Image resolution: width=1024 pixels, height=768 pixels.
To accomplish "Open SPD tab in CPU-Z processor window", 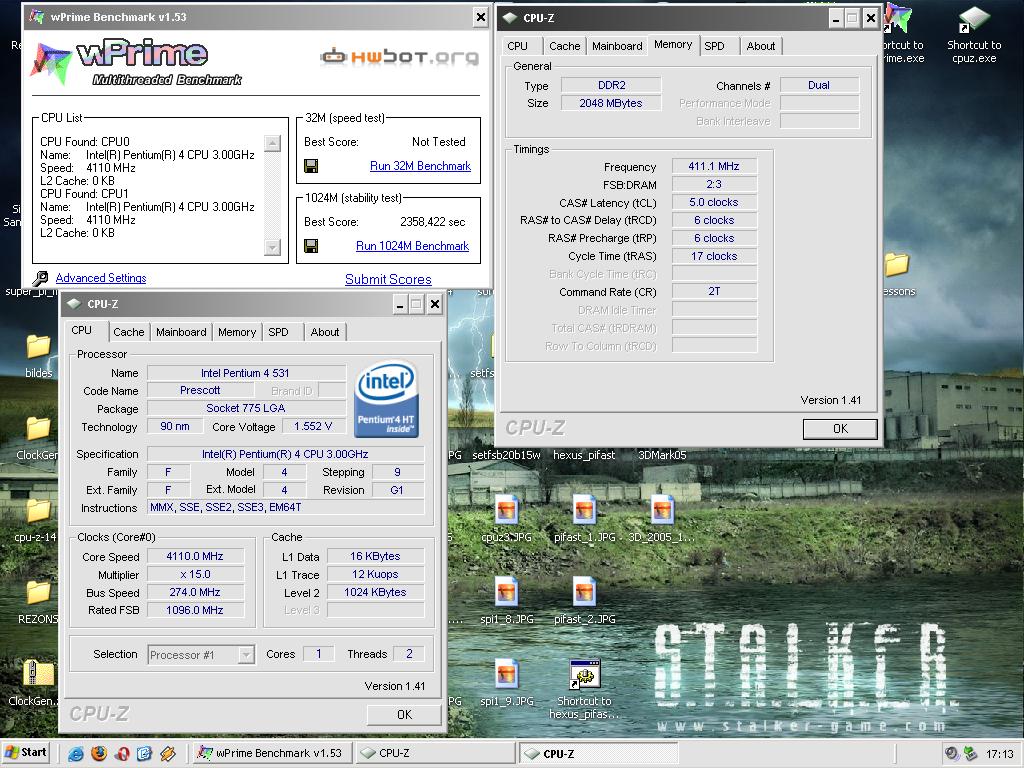I will [x=278, y=332].
